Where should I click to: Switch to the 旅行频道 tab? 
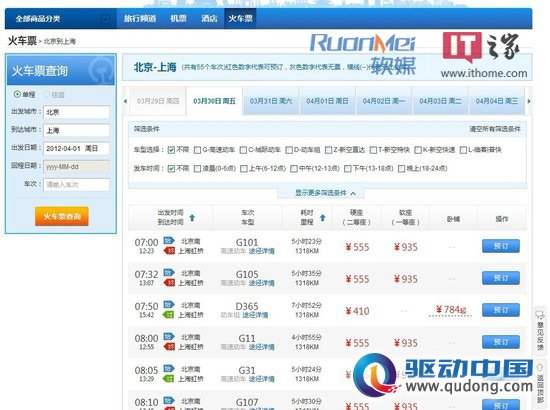point(140,19)
